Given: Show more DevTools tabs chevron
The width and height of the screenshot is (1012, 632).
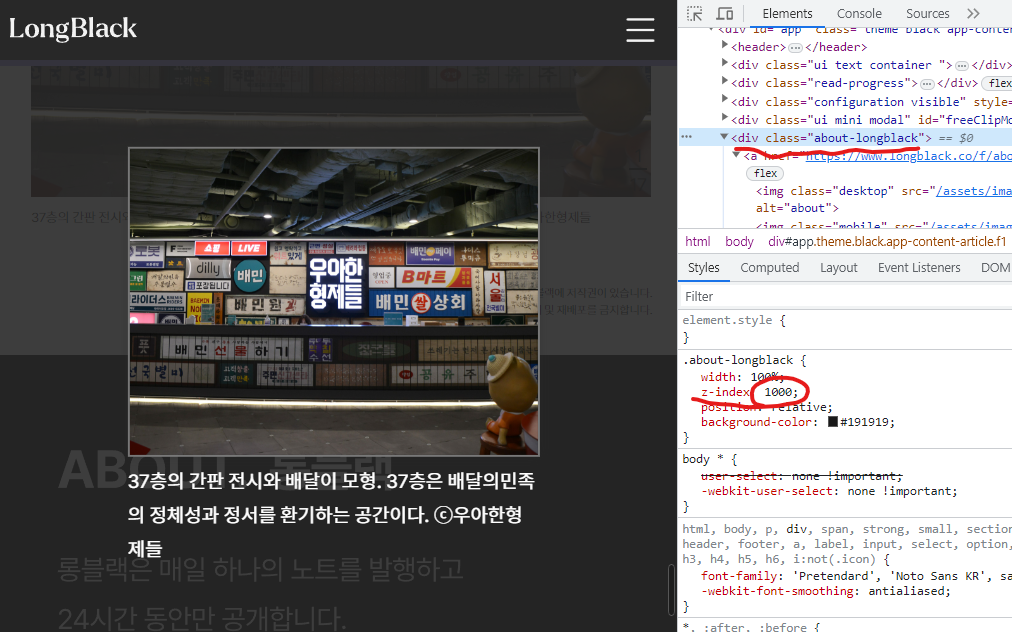Looking at the screenshot, I should 973,14.
